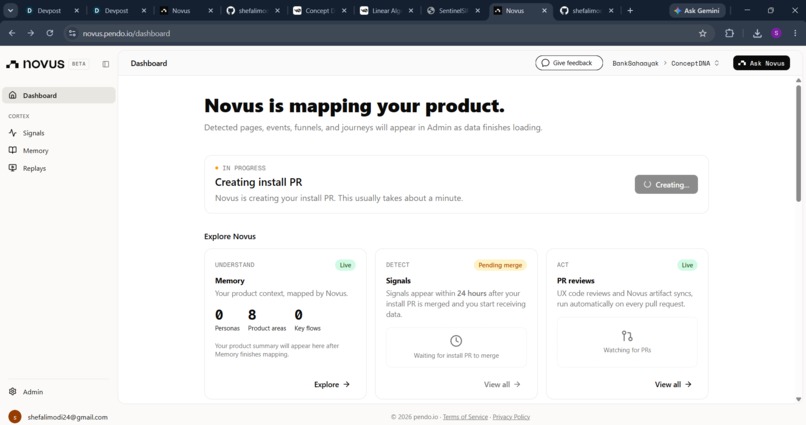This screenshot has height=425, width=806.
Task: Click the site information icon in address bar
Action: coord(72,33)
